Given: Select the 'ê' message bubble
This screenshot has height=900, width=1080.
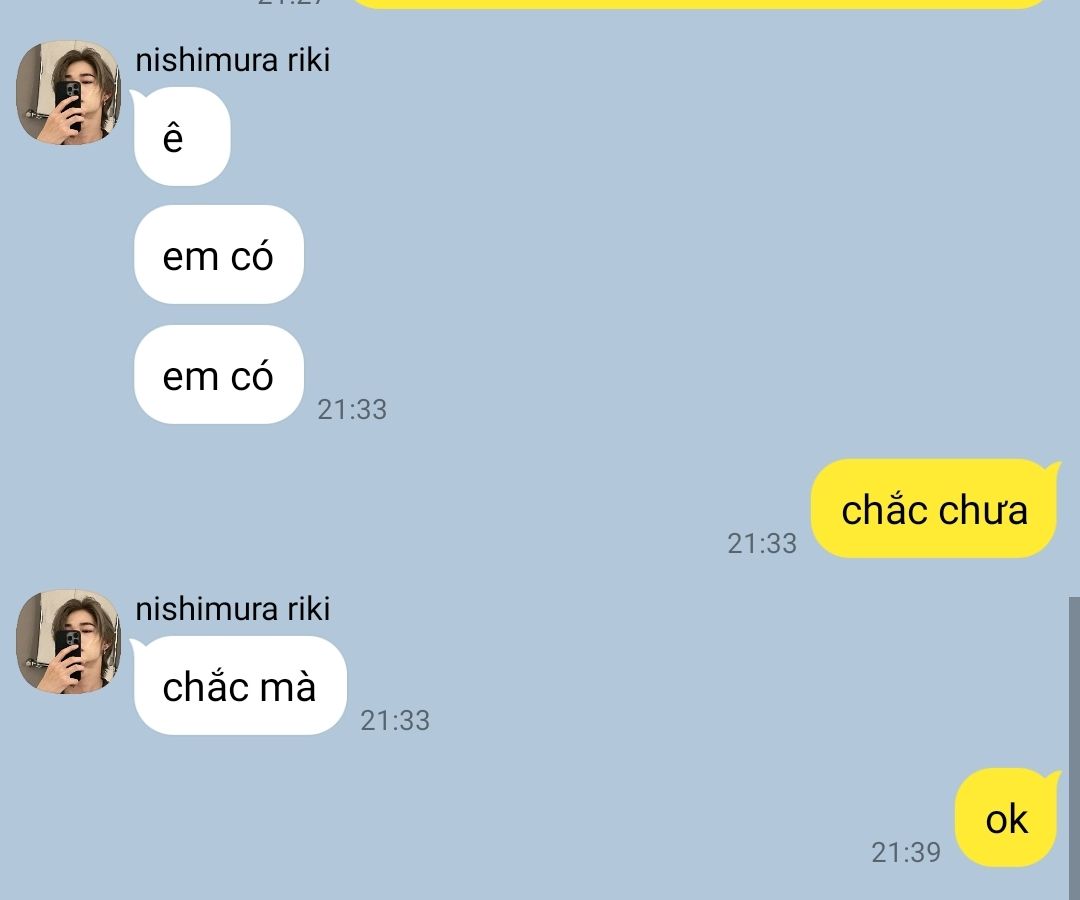Looking at the screenshot, I should (181, 136).
